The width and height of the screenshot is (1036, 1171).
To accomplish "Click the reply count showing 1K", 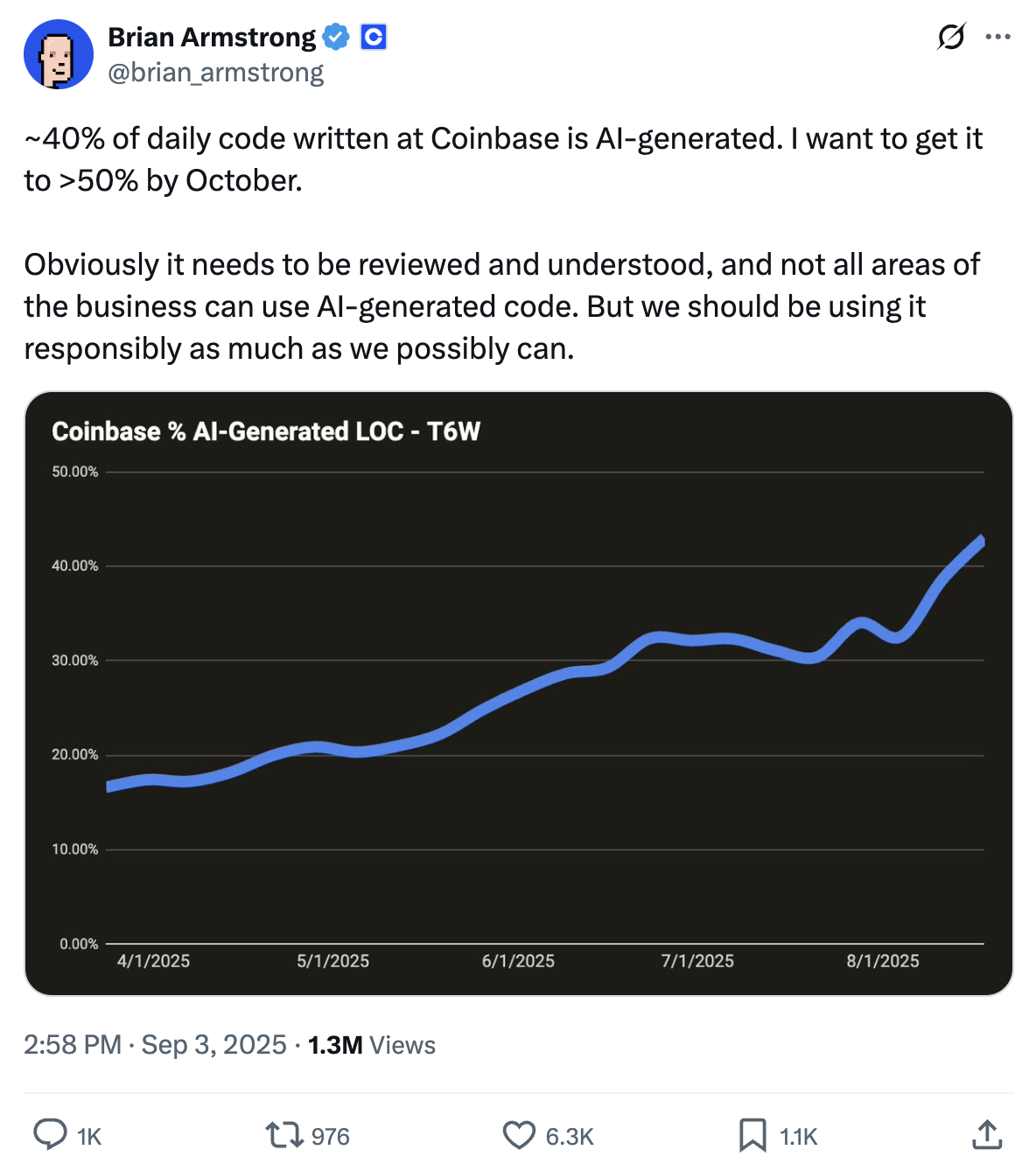I will pos(88,1135).
